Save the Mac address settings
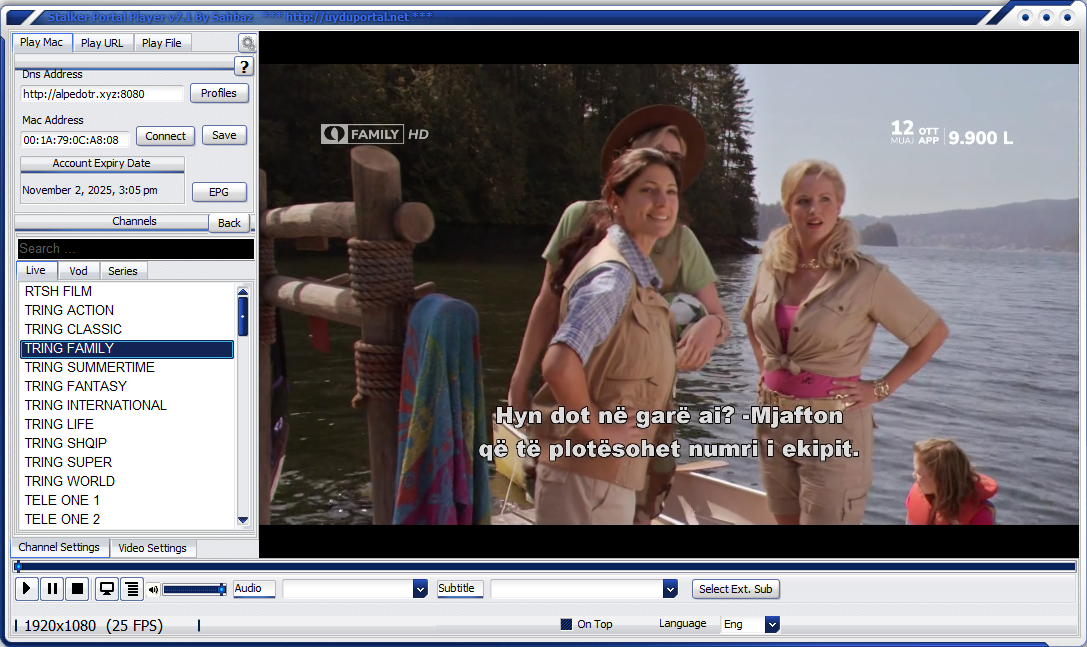Screen dimensions: 1087x647 point(224,135)
